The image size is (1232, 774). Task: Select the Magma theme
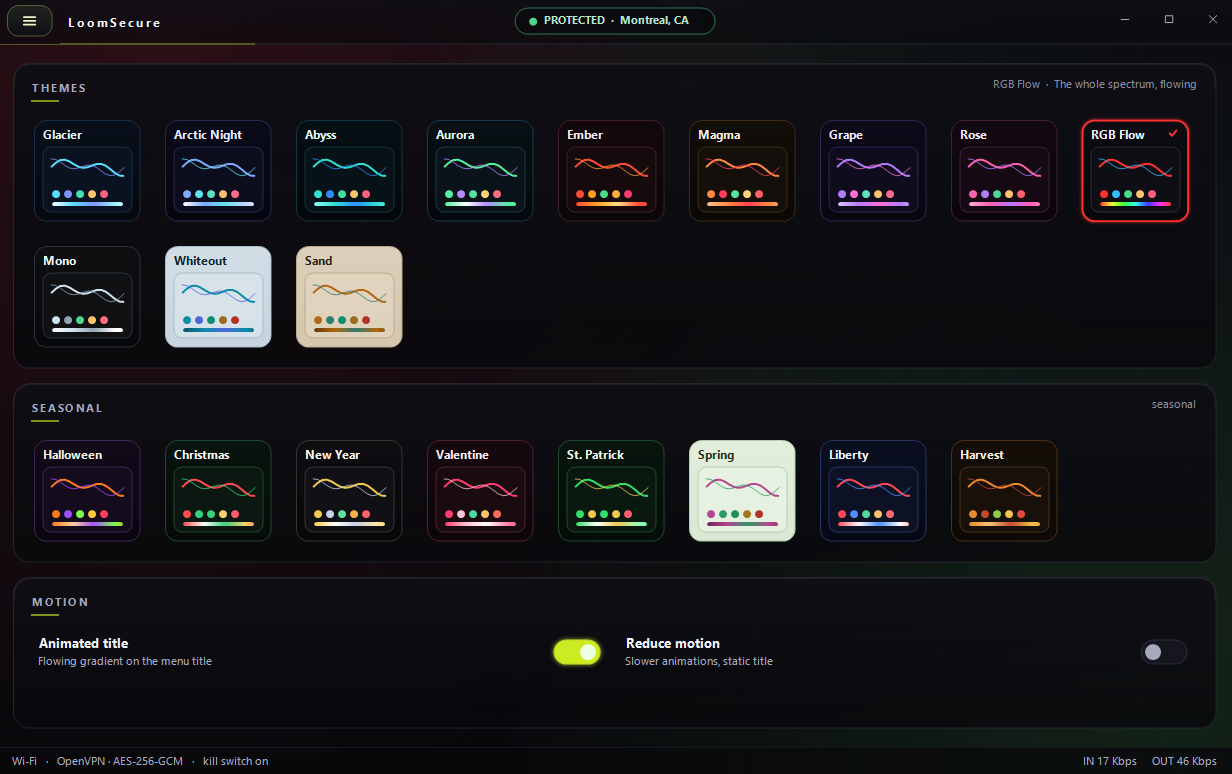point(742,171)
